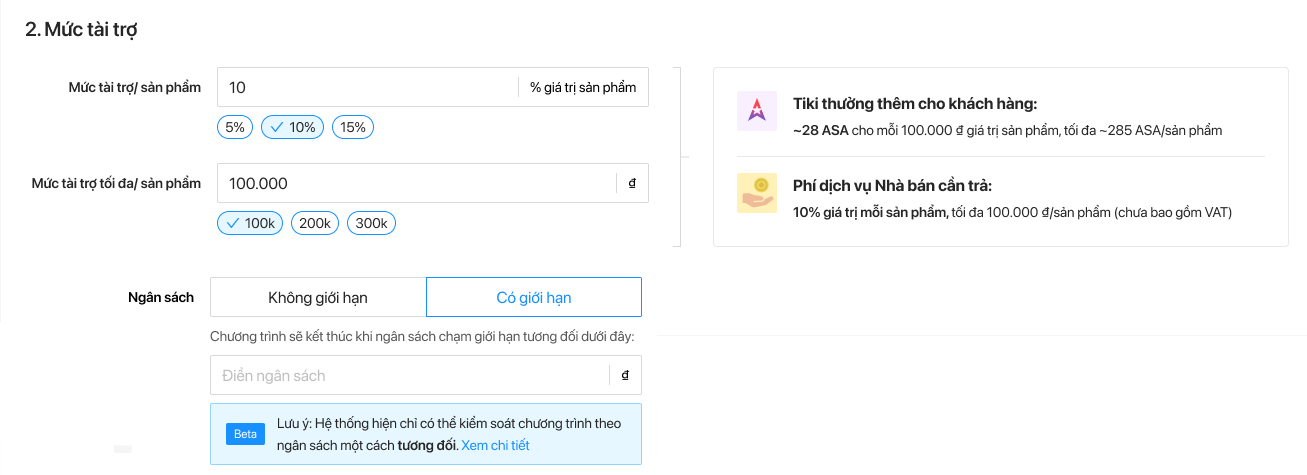This screenshot has width=1307, height=475.
Task: Switch budget to Có giới hạn
Action: coord(534,297)
